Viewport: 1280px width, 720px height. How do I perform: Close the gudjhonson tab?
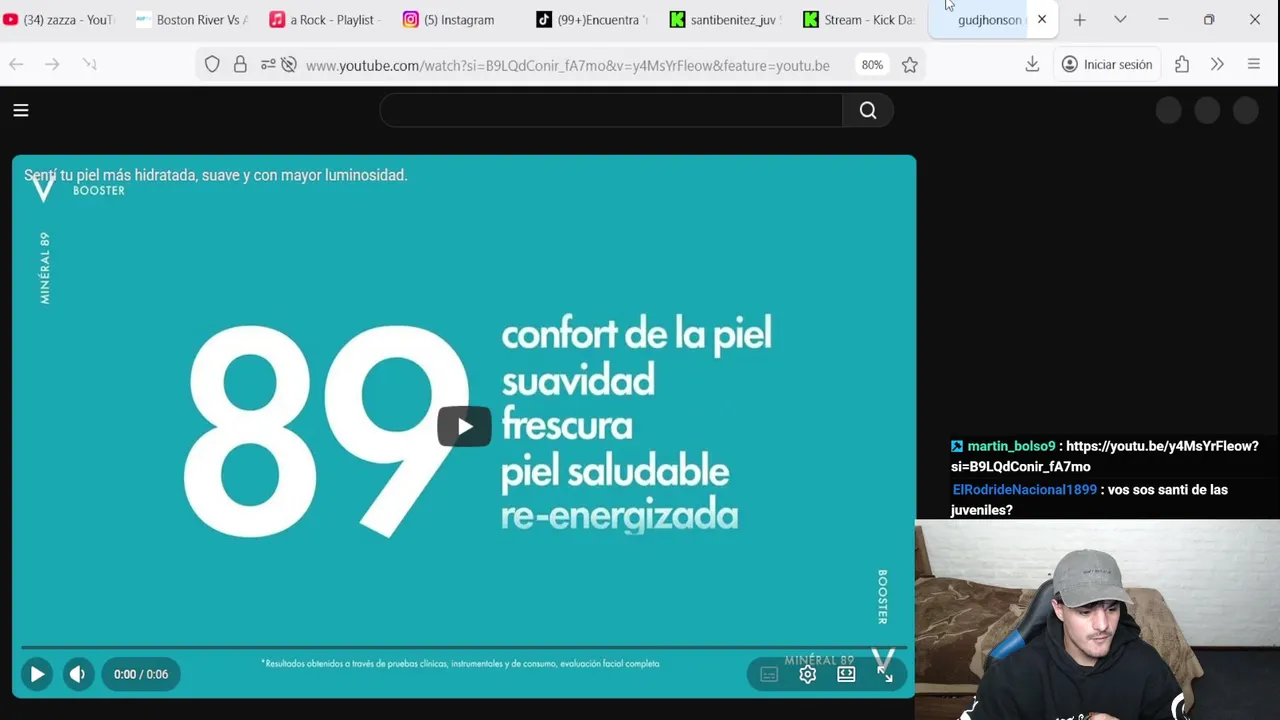[1042, 19]
